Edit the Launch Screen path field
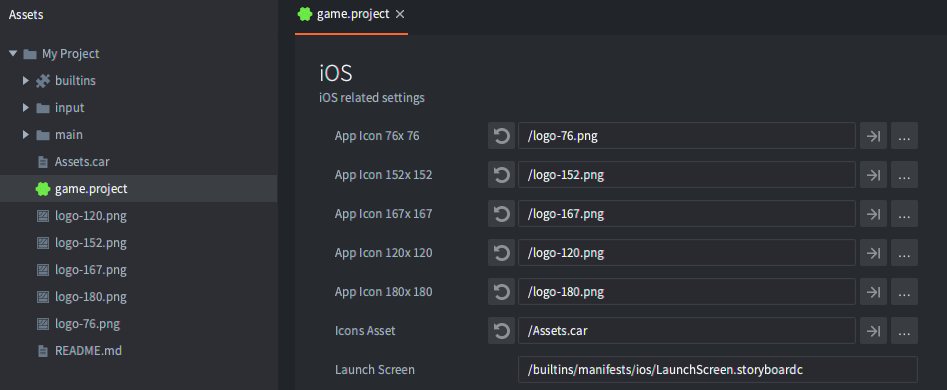 coord(717,369)
